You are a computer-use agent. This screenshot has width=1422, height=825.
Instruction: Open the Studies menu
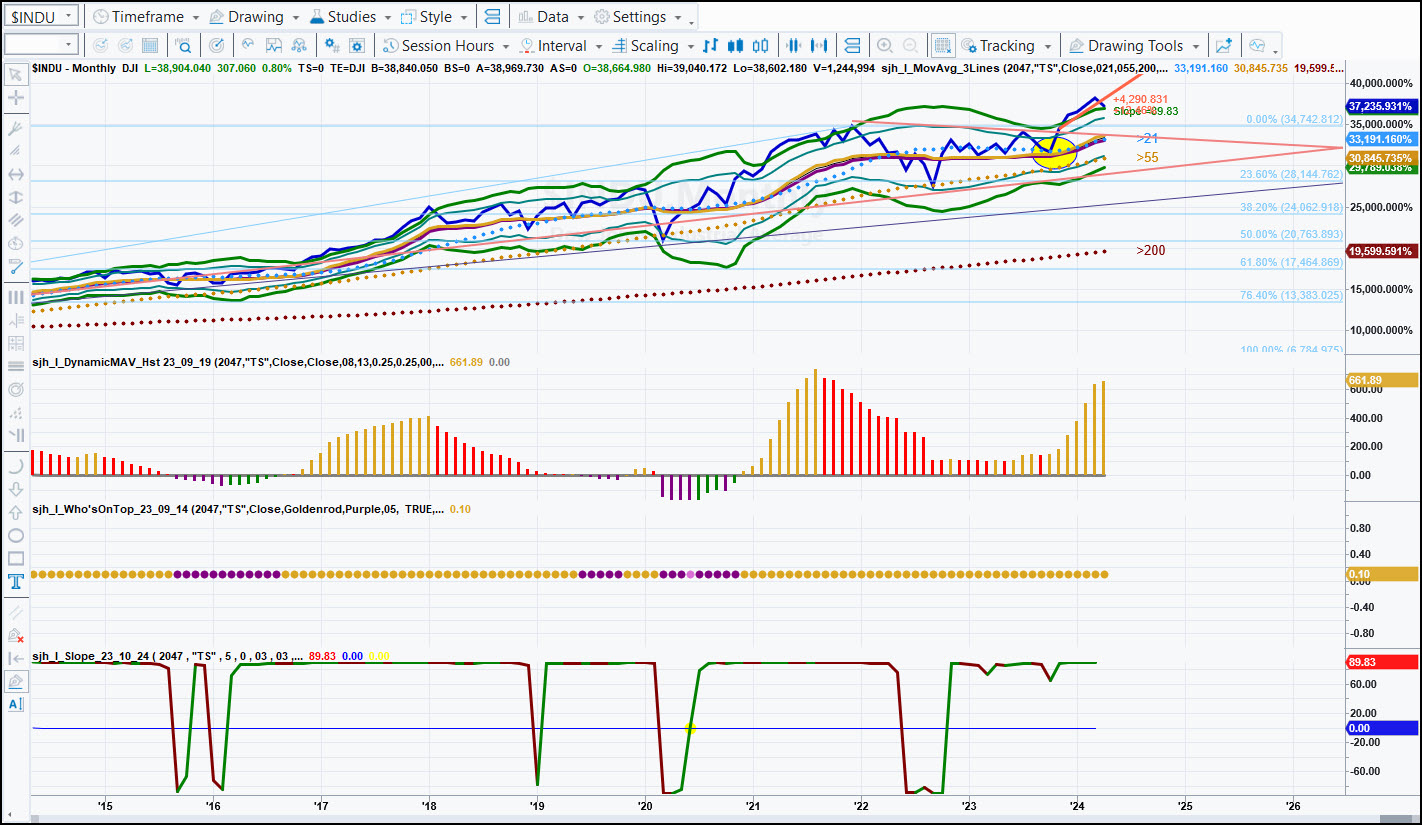[350, 17]
